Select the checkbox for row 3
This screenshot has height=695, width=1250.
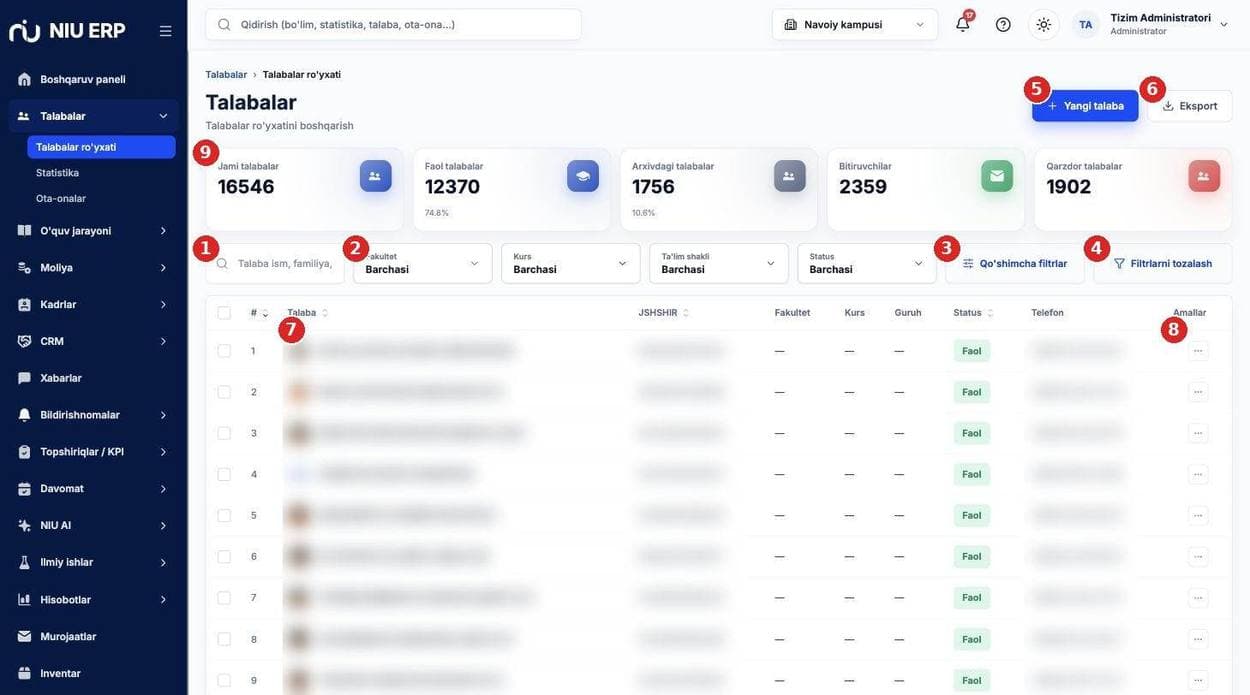pos(224,433)
